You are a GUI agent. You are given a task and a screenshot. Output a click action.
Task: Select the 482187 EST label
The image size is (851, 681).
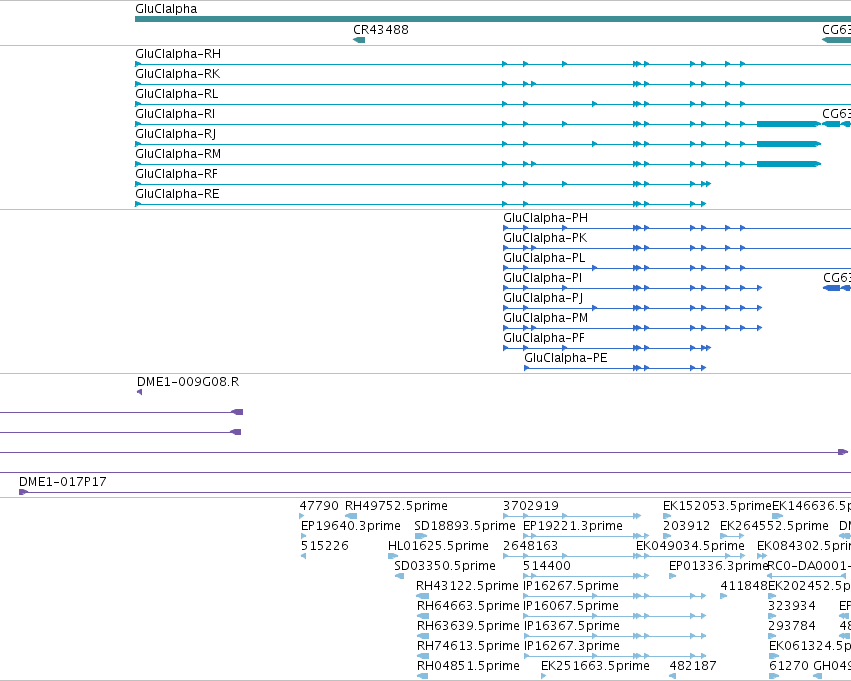(693, 667)
